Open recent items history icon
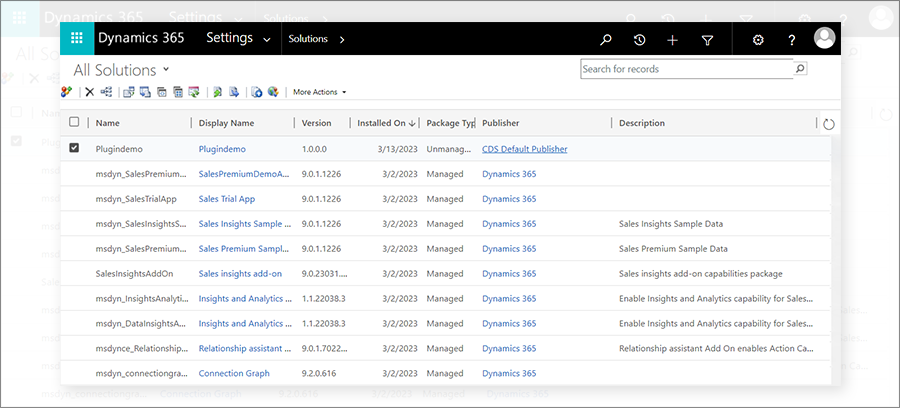The image size is (900, 408). 639,40
